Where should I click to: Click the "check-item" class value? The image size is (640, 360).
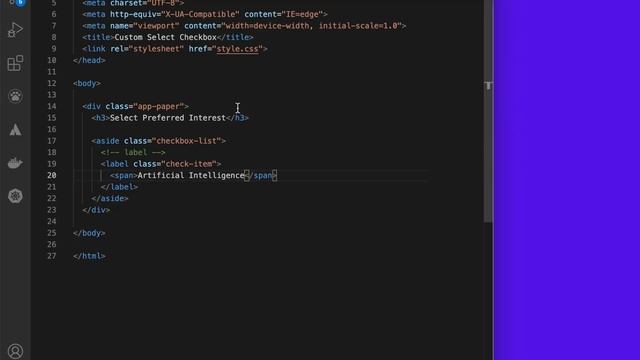coord(189,164)
